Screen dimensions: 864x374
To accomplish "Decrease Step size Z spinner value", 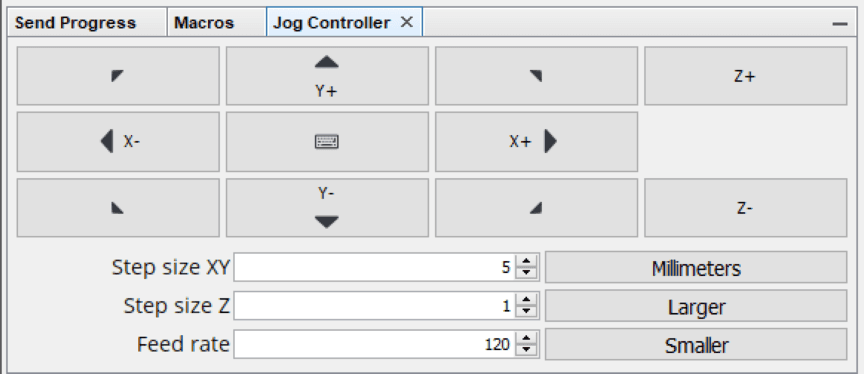I will [x=527, y=312].
